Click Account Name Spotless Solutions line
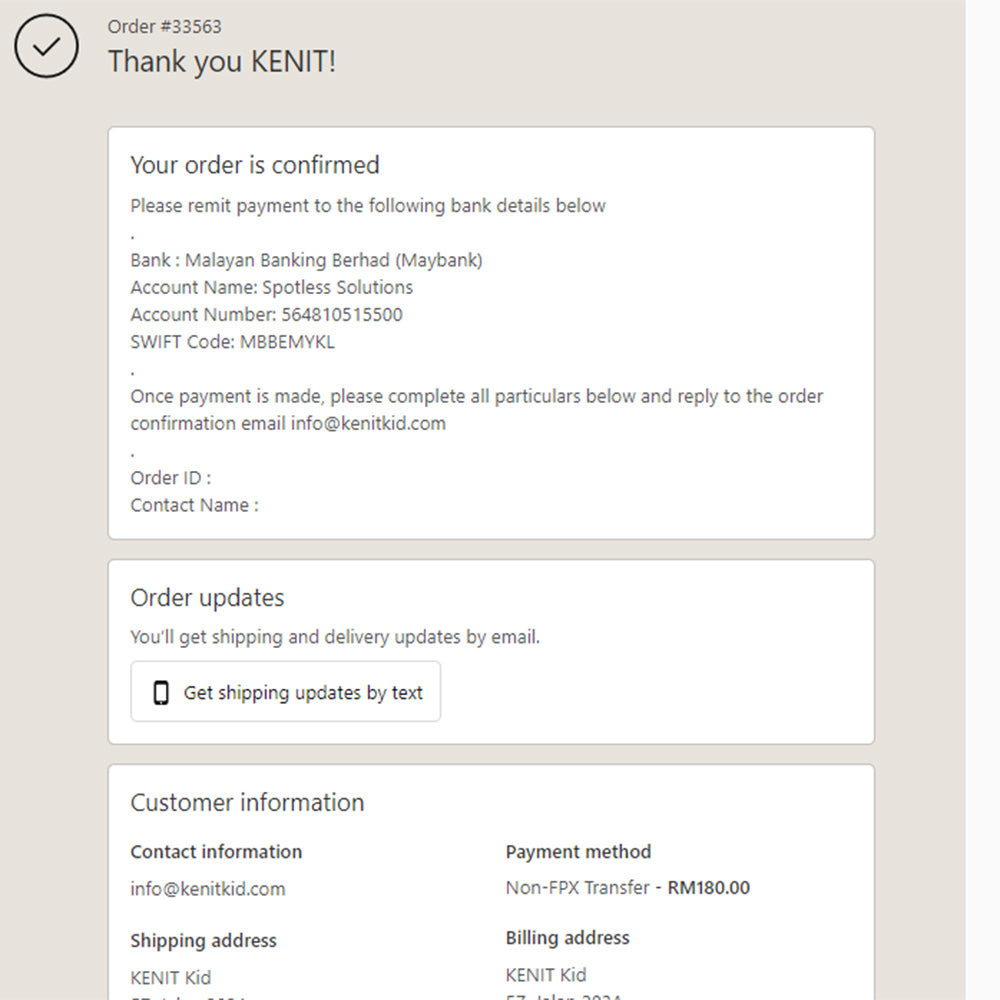The height and width of the screenshot is (1000, 1000). (271, 287)
